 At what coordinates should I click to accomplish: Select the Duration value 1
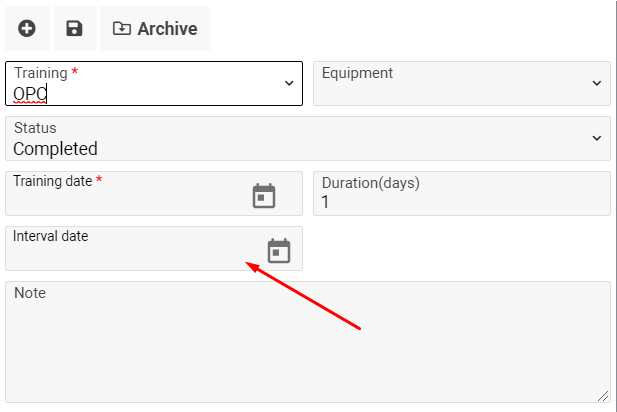(x=325, y=203)
